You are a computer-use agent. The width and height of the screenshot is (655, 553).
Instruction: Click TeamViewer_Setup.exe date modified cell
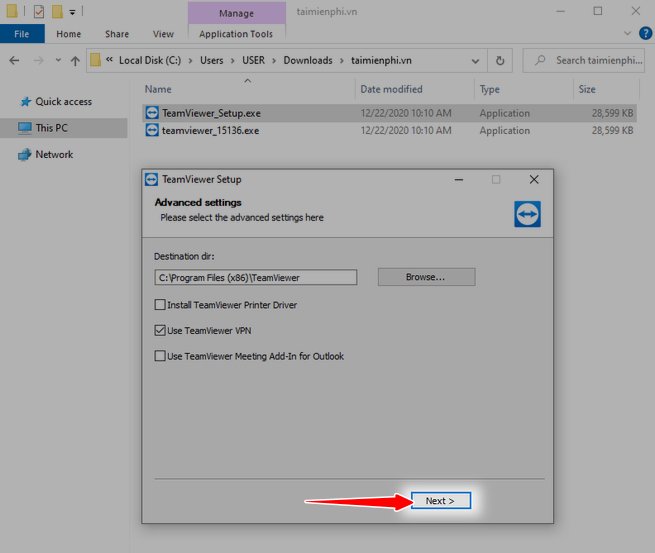click(406, 113)
